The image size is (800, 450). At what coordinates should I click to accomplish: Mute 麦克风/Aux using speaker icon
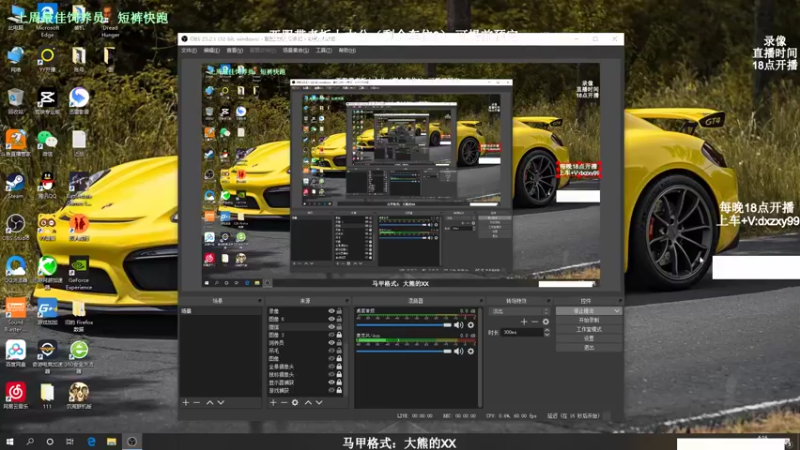click(x=459, y=351)
